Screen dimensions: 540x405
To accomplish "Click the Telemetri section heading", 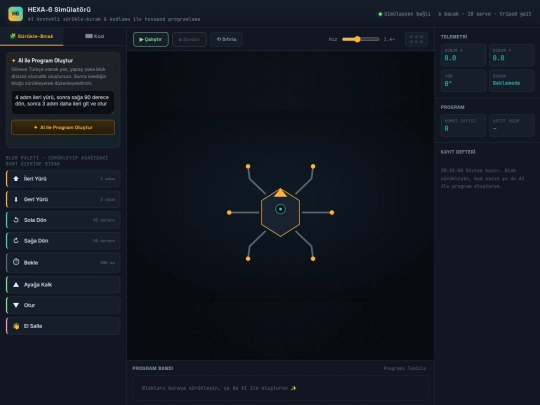I will pyautogui.click(x=454, y=37).
